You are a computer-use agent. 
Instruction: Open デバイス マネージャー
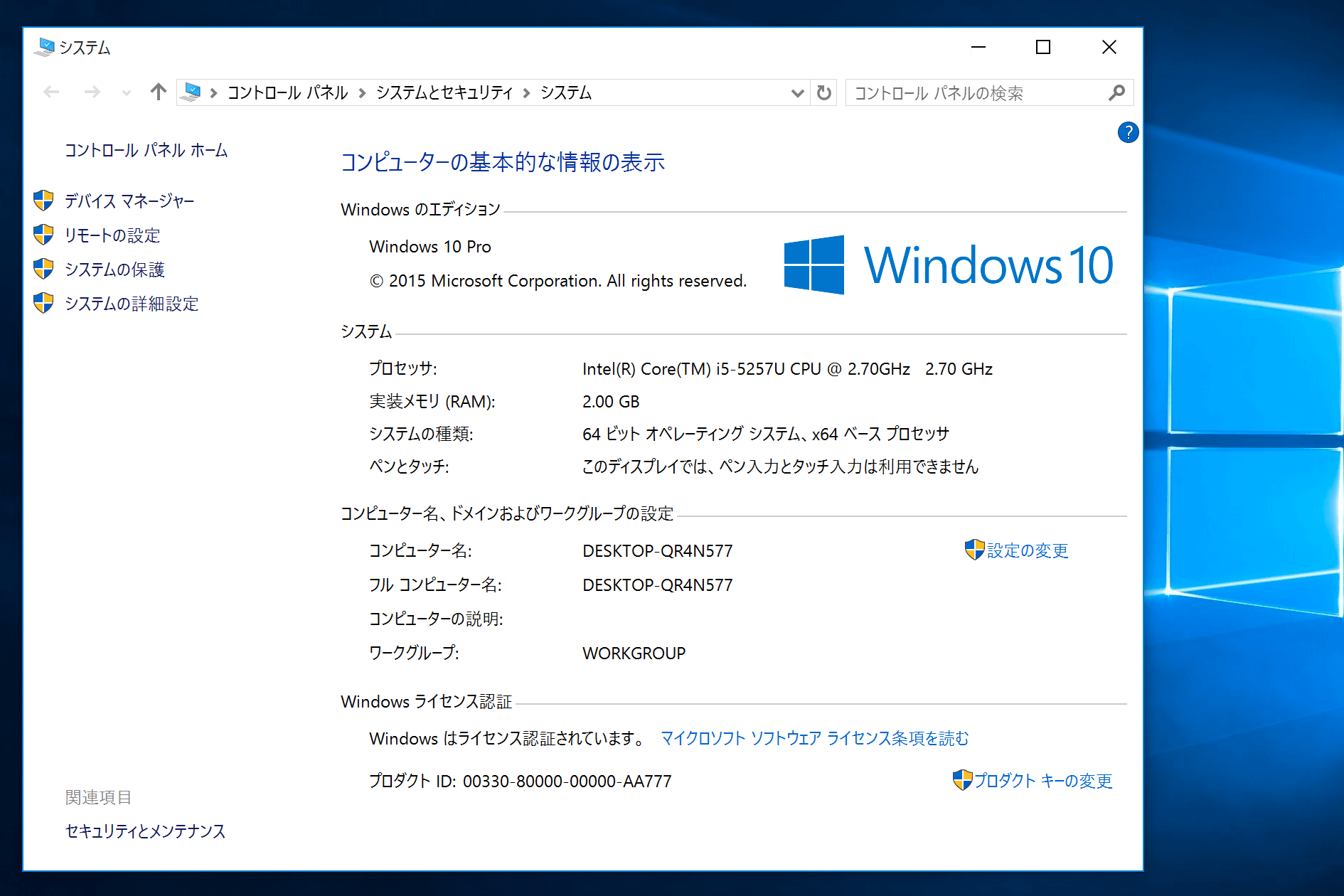tap(129, 201)
